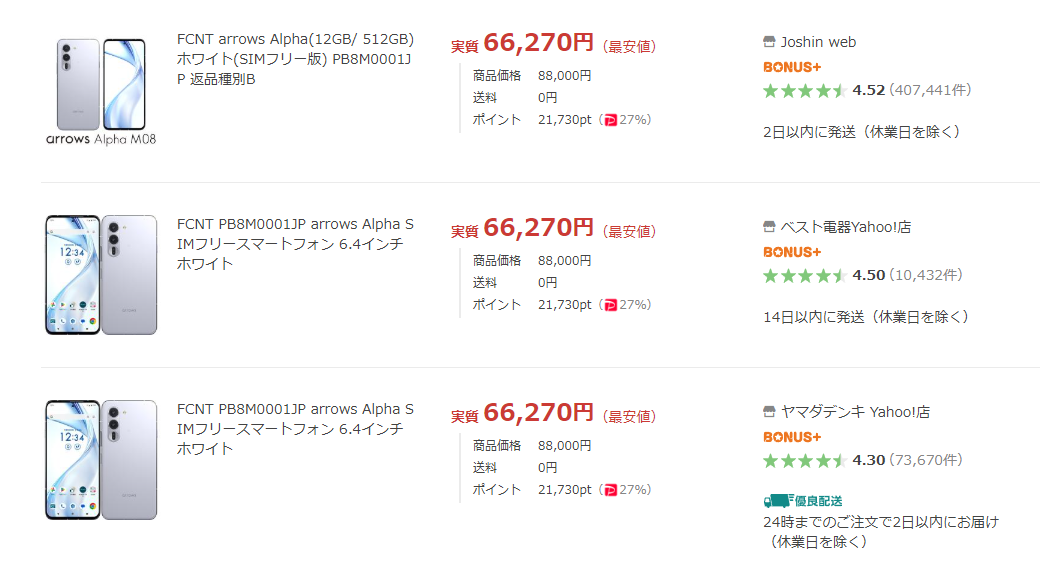Click the store icon beside Joshin web
This screenshot has height=579, width=1040.
pos(769,42)
